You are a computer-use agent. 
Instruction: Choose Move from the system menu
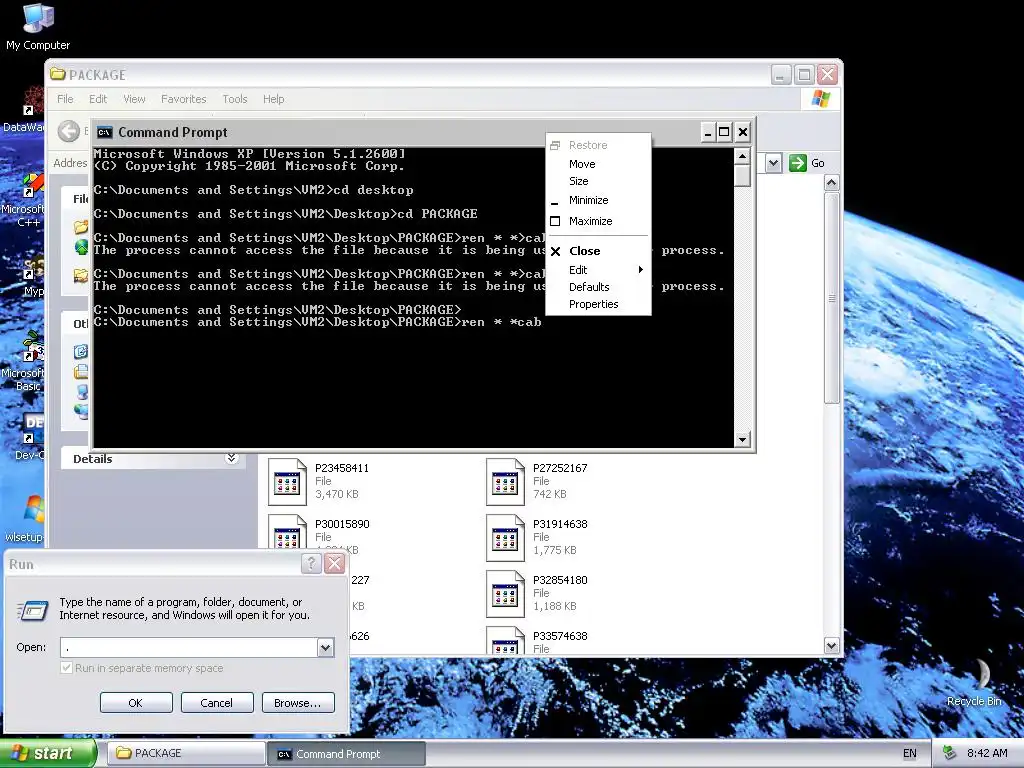pyautogui.click(x=598, y=164)
